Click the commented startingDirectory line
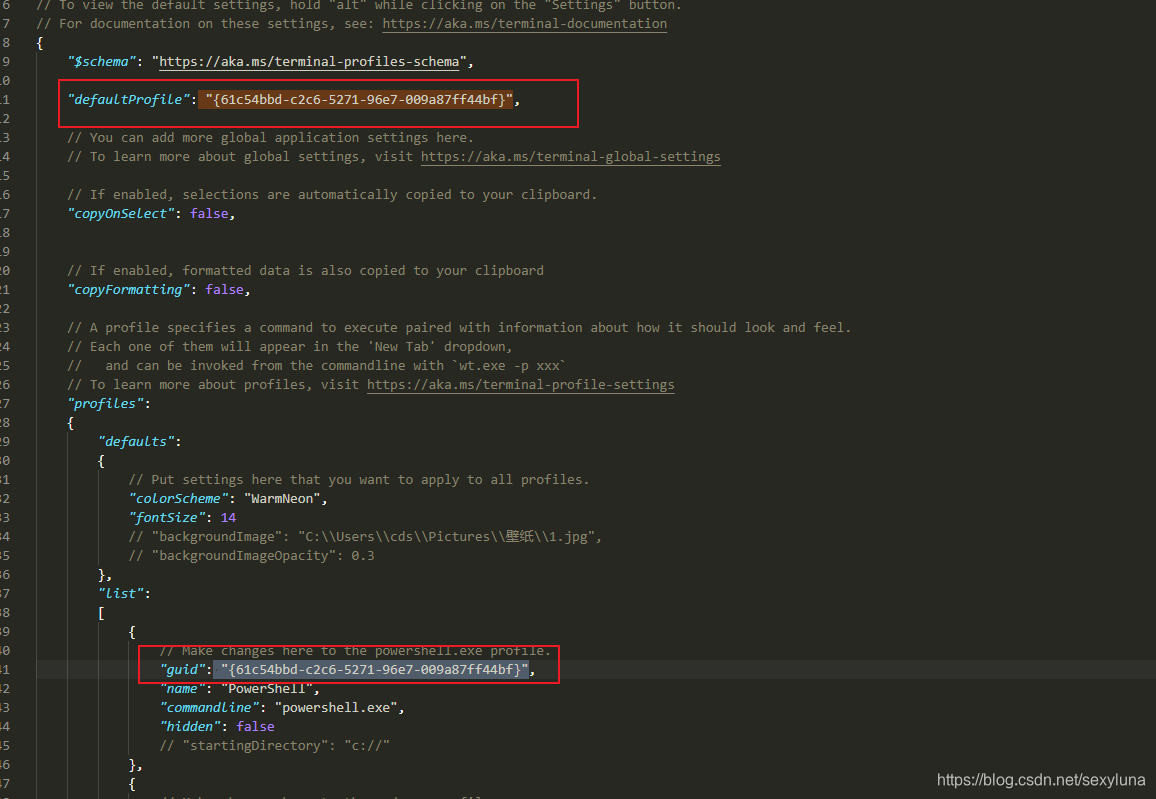The height and width of the screenshot is (799, 1156). point(274,746)
